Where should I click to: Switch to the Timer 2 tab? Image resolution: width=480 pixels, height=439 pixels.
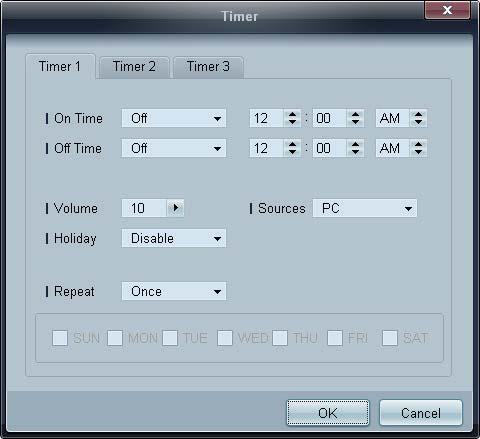134,67
